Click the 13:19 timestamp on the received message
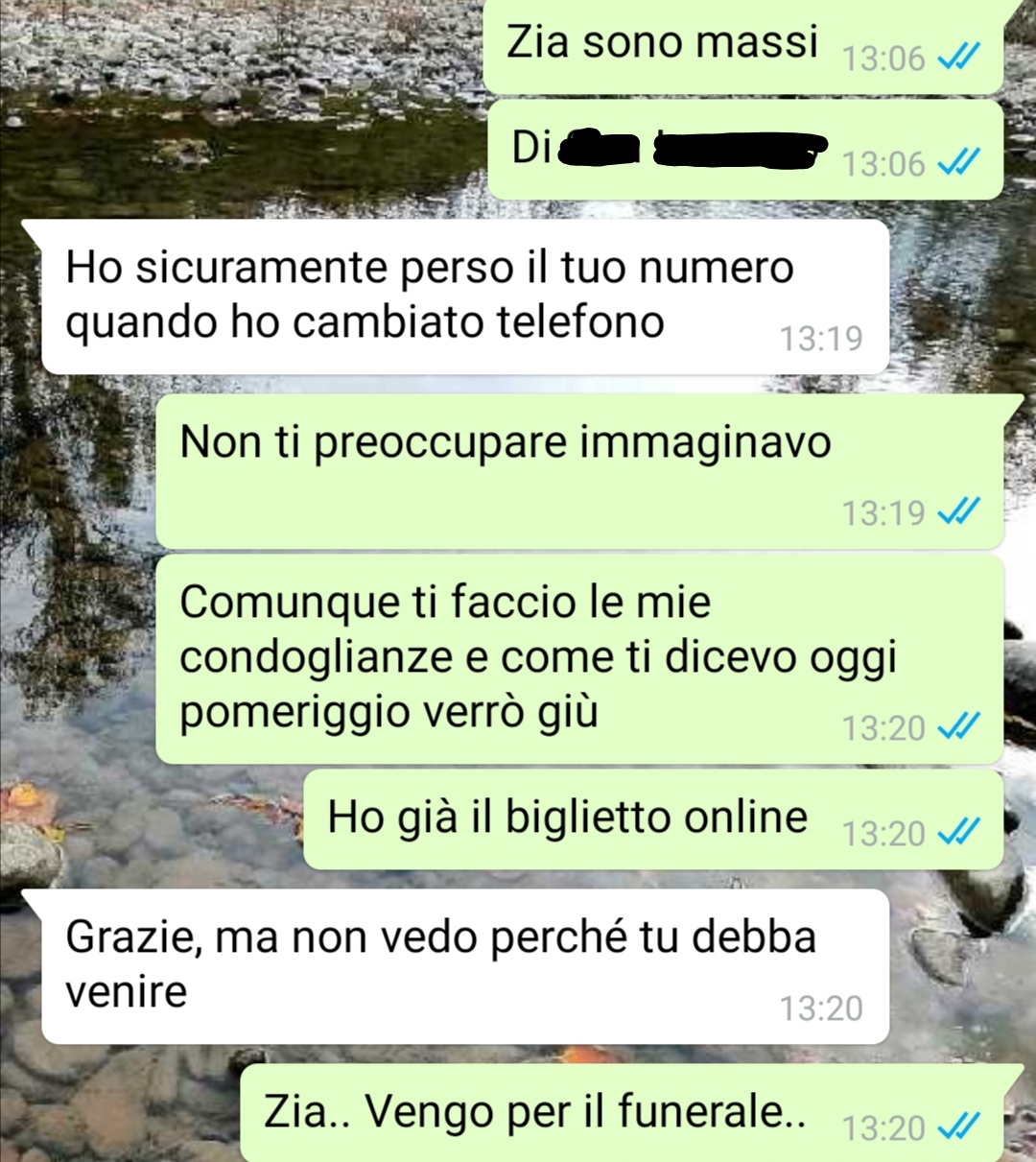This screenshot has width=1036, height=1162. (x=821, y=339)
